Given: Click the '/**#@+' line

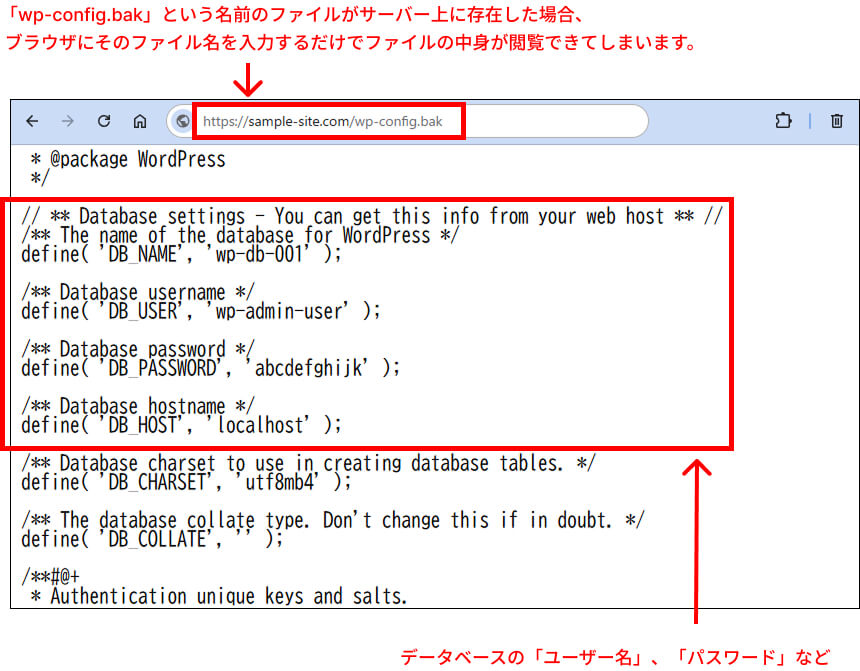Looking at the screenshot, I should (50, 577).
